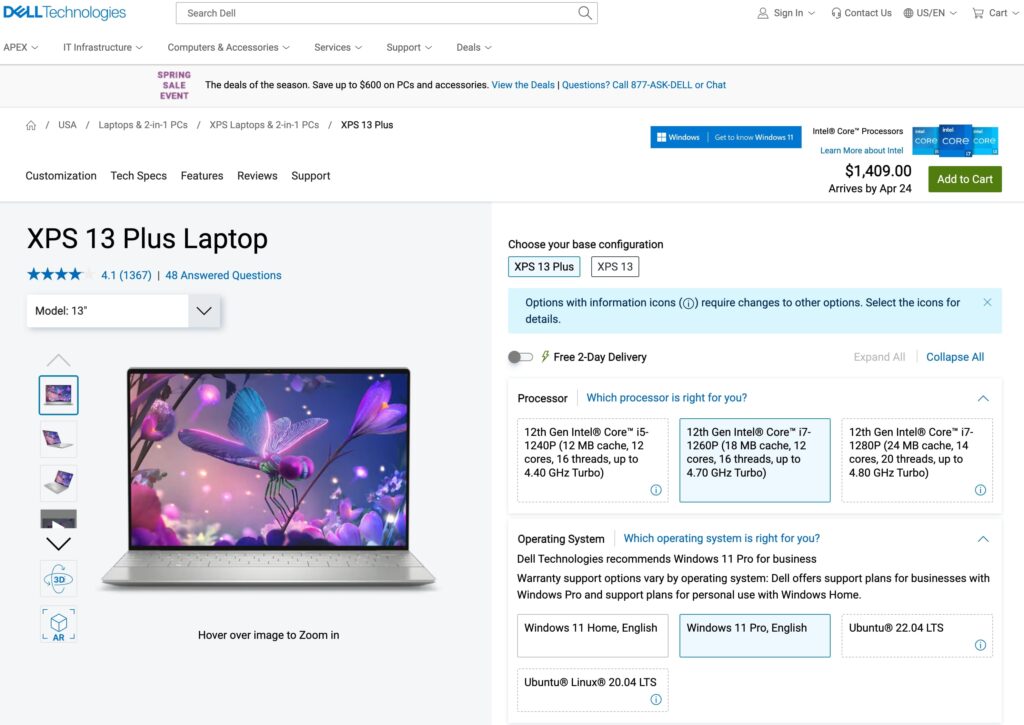Click the Contact Us headset icon
The image size is (1024, 725).
pos(836,13)
